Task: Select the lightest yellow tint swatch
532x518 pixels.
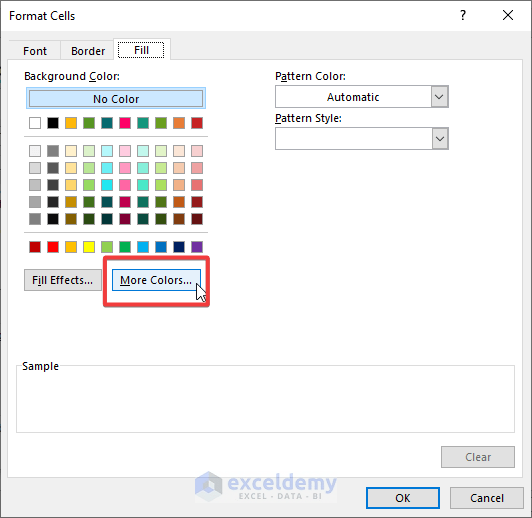Action: (71, 151)
